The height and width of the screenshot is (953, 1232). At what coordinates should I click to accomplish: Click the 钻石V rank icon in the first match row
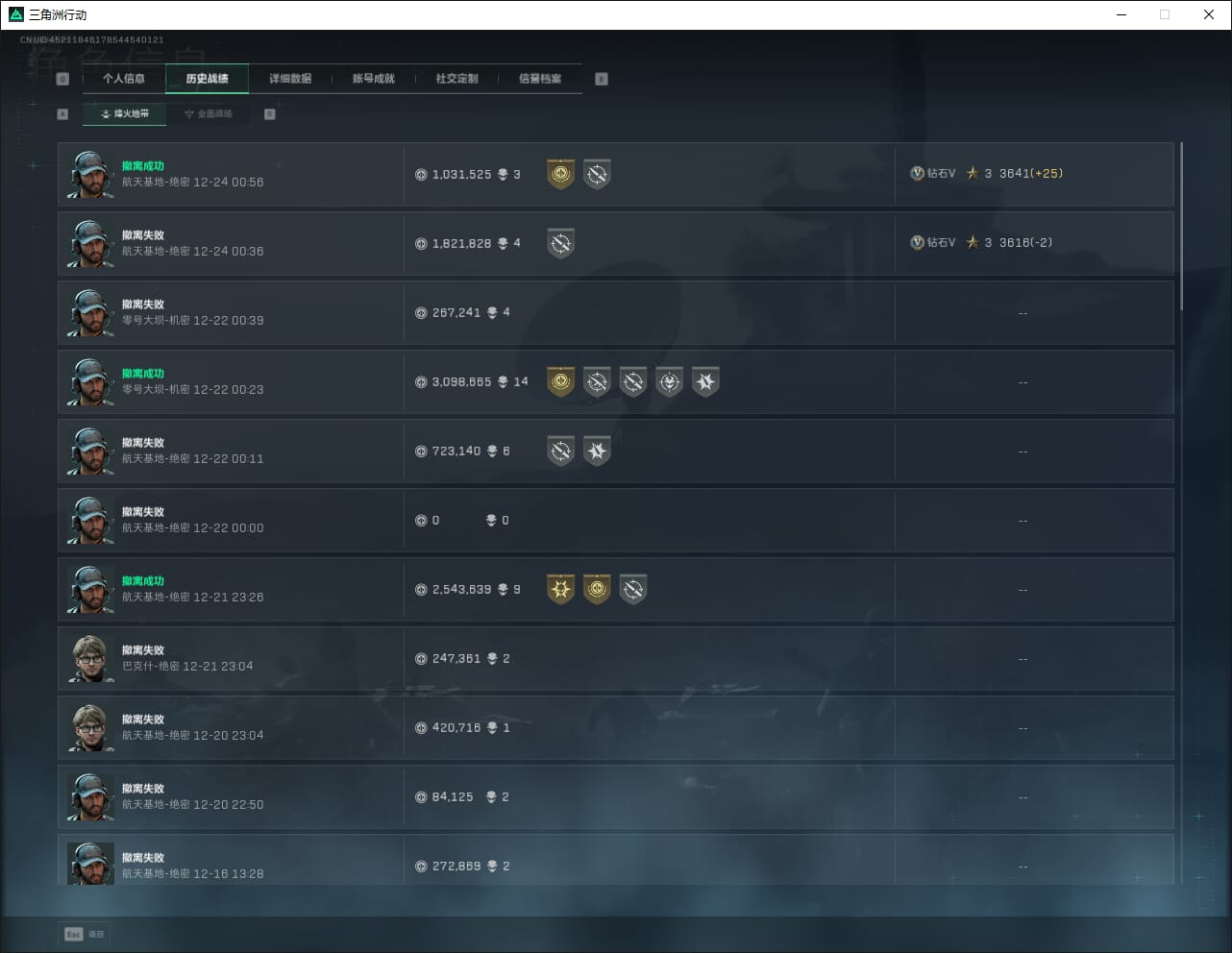click(x=917, y=174)
